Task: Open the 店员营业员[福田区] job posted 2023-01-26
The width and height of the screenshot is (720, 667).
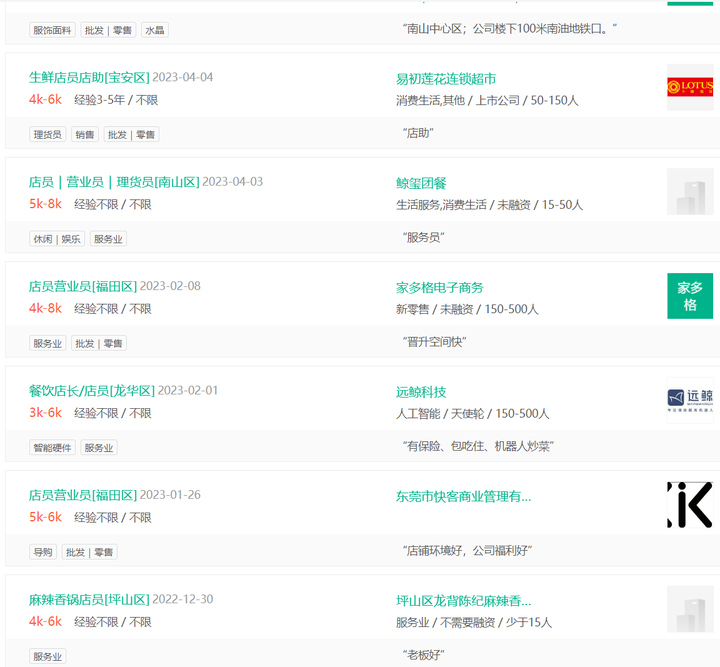Action: pos(83,495)
